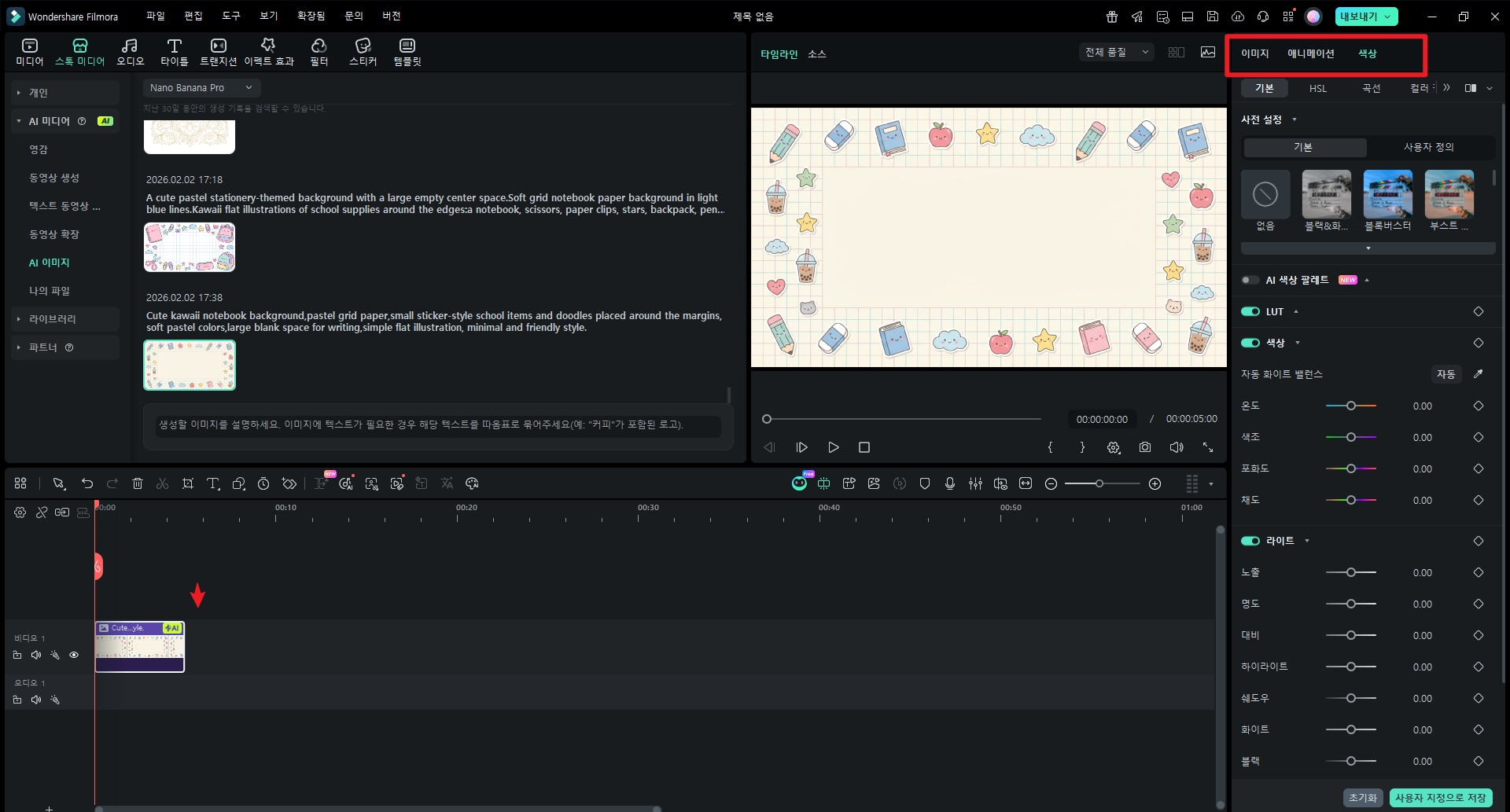
Task: Hide Video 1 track with eye icon
Action: [74, 655]
